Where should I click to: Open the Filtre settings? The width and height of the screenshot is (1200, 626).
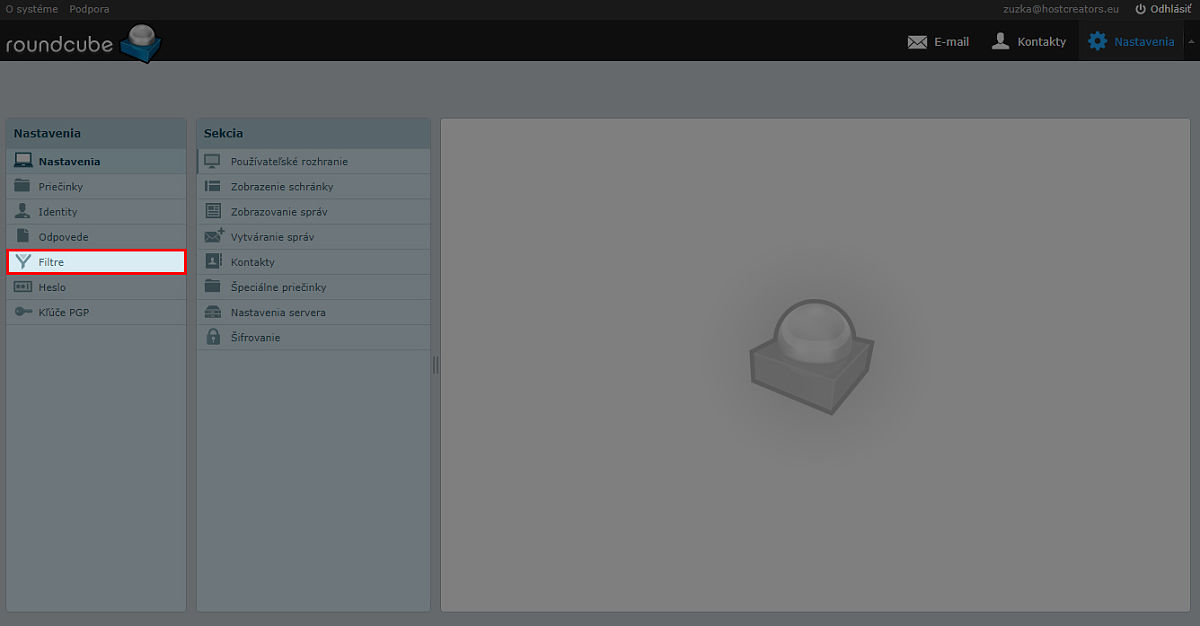[x=96, y=262]
